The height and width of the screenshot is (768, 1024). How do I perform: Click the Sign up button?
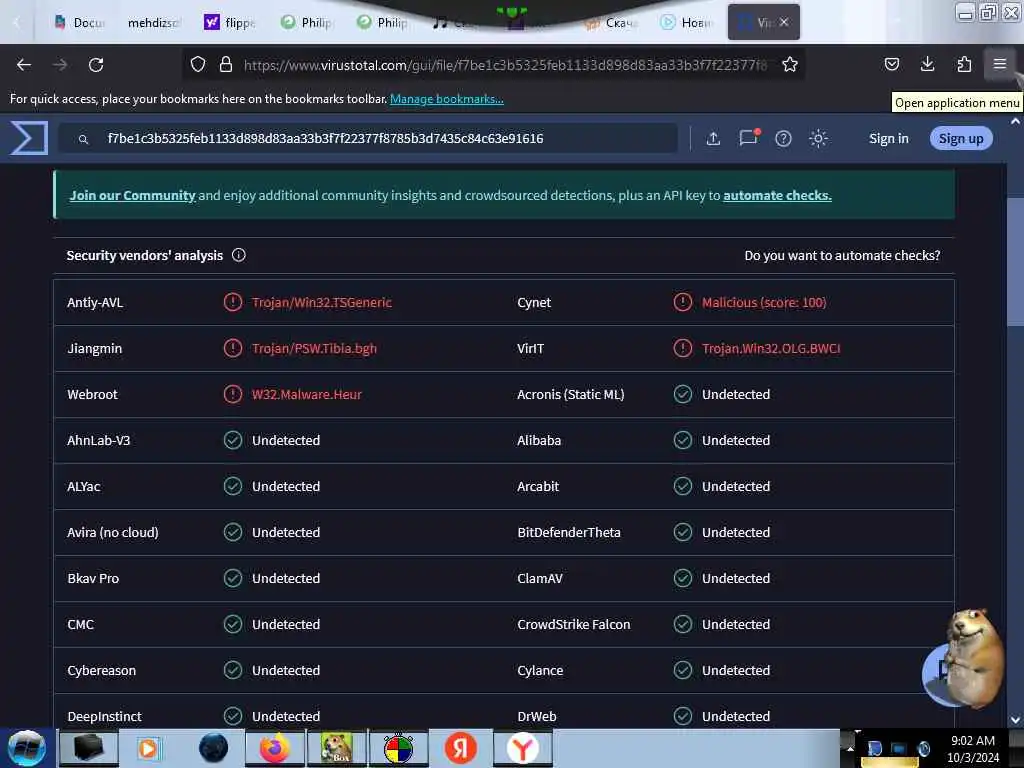[961, 138]
